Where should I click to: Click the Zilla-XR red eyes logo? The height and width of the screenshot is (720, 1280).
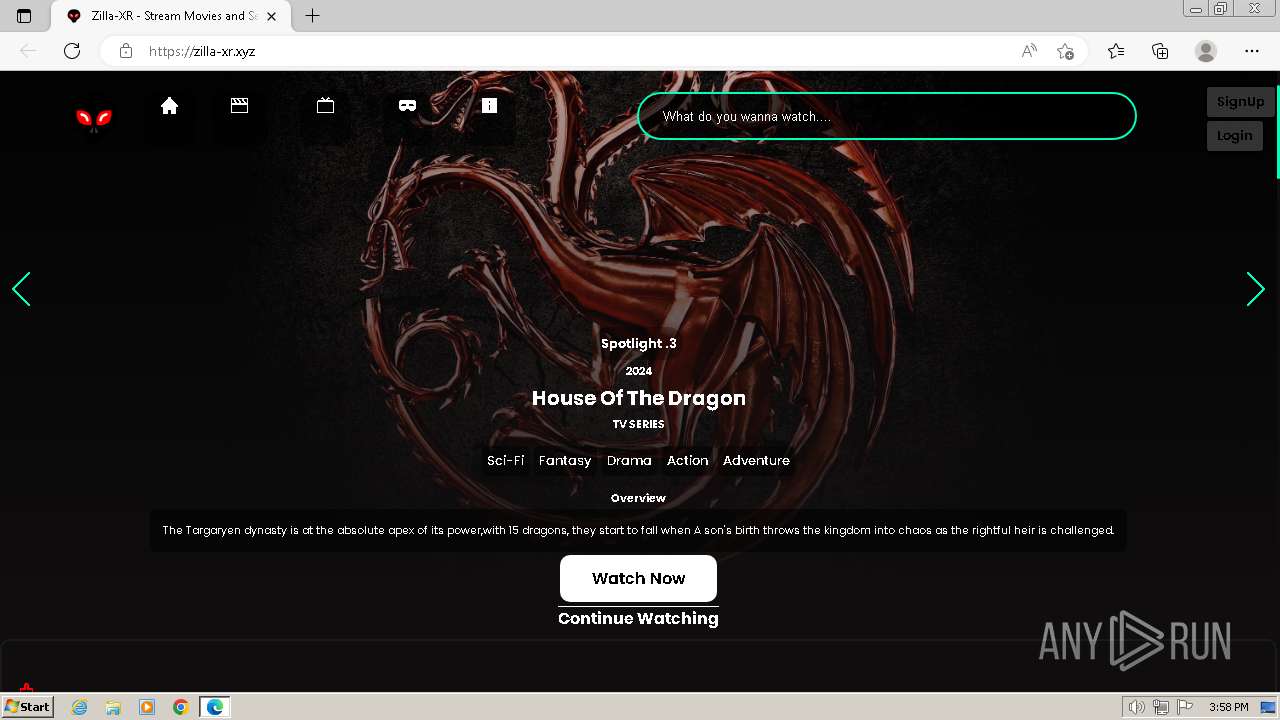pos(94,118)
